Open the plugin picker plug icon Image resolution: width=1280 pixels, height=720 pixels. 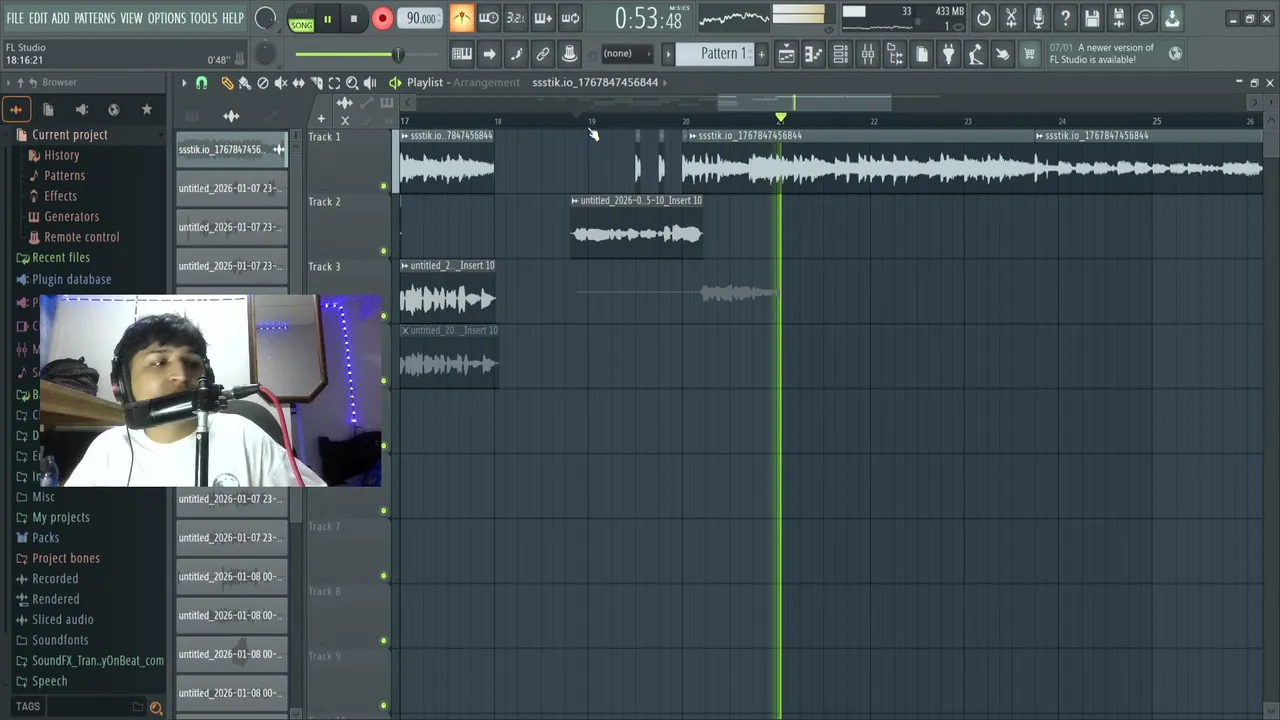[949, 54]
